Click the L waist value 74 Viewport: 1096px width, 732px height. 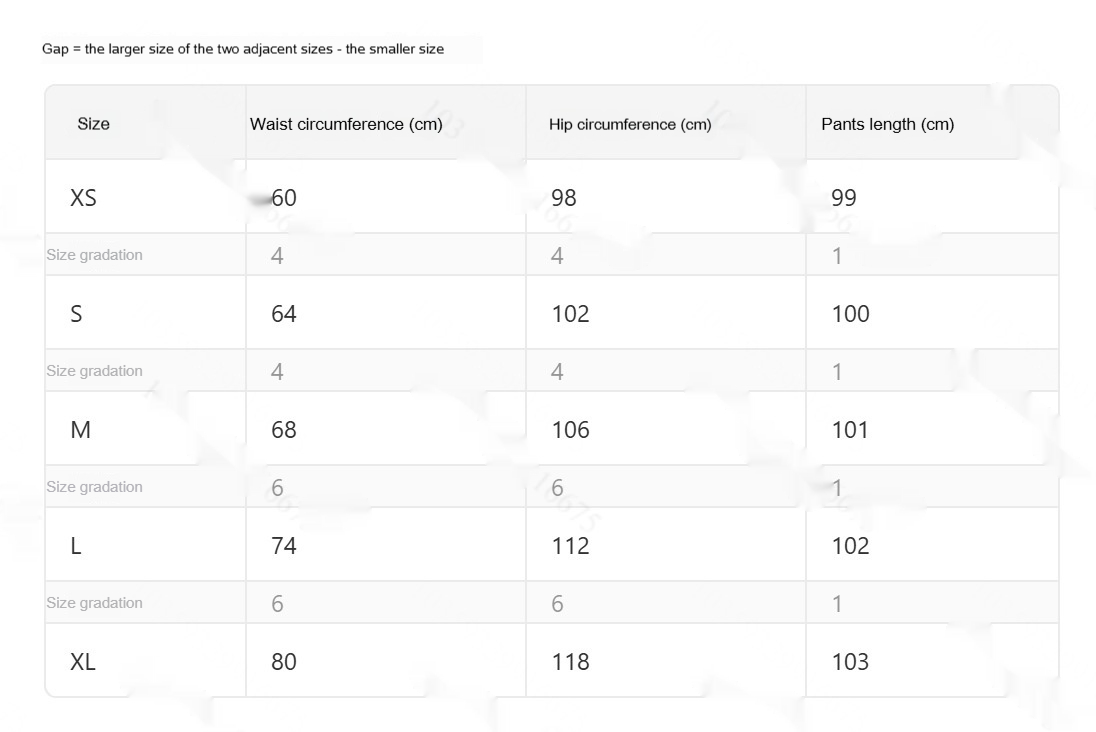tap(284, 546)
